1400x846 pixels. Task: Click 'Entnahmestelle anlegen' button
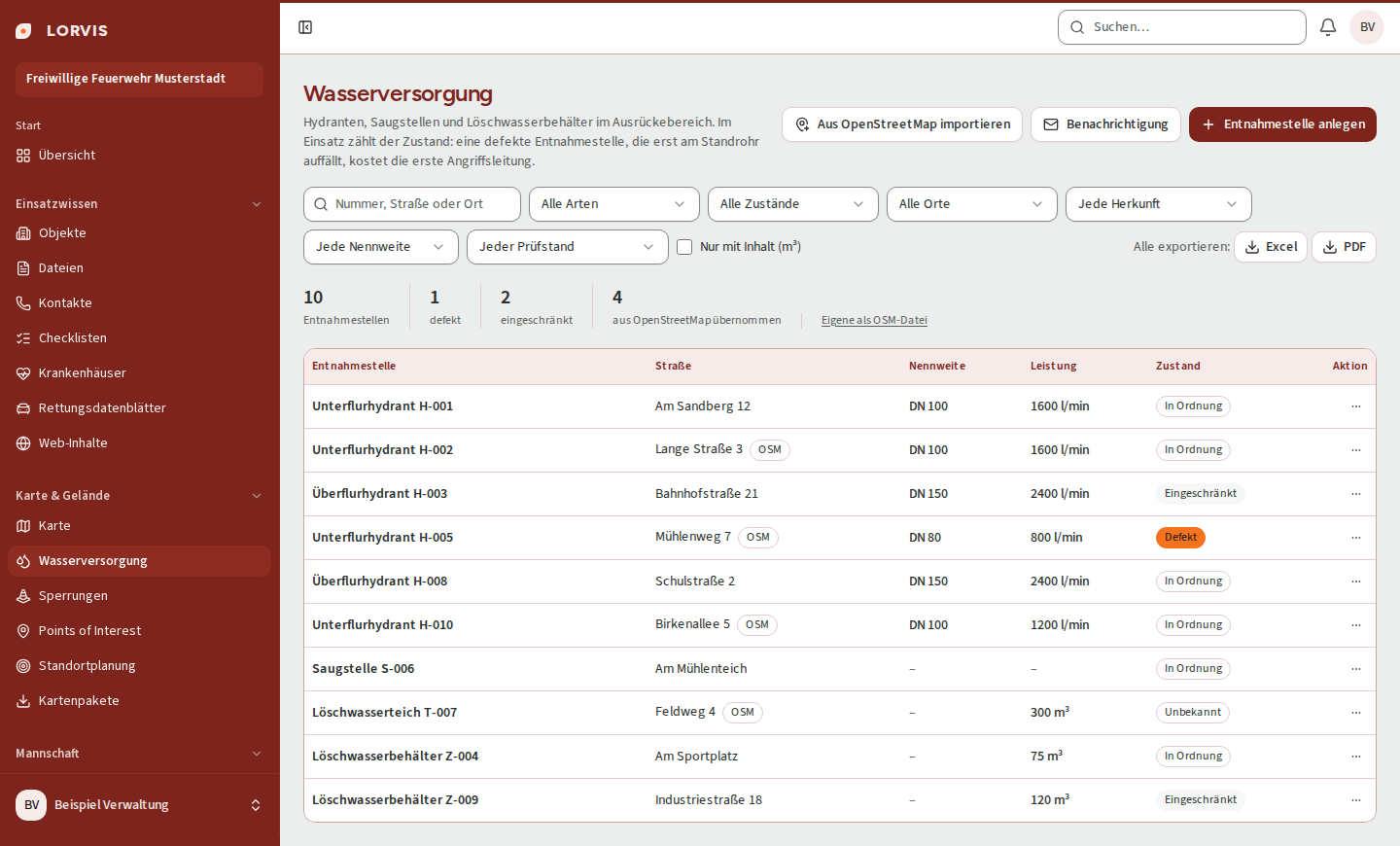1282,124
